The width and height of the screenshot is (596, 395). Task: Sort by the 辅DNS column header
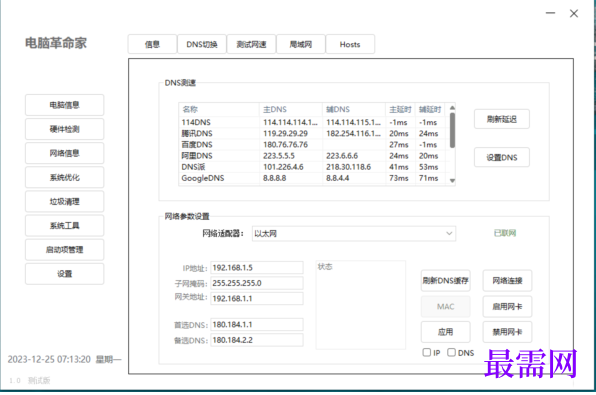354,109
